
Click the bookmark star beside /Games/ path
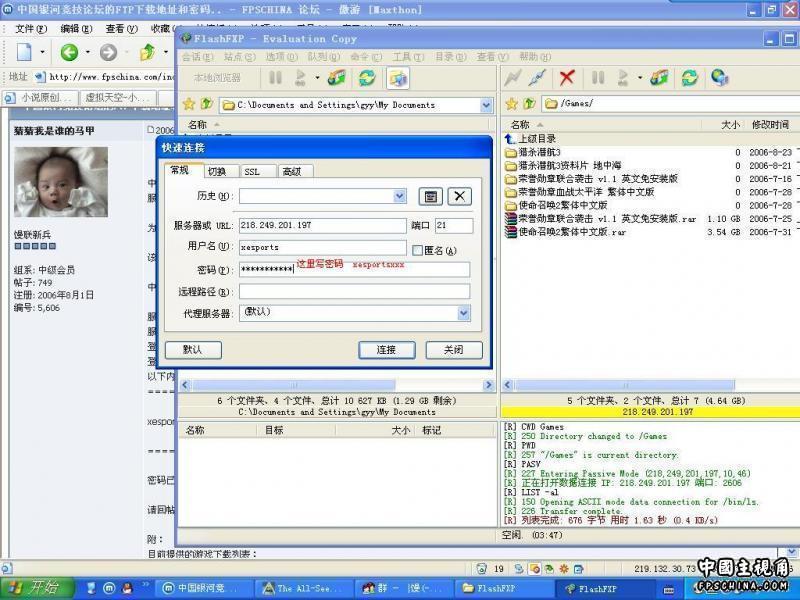[511, 104]
